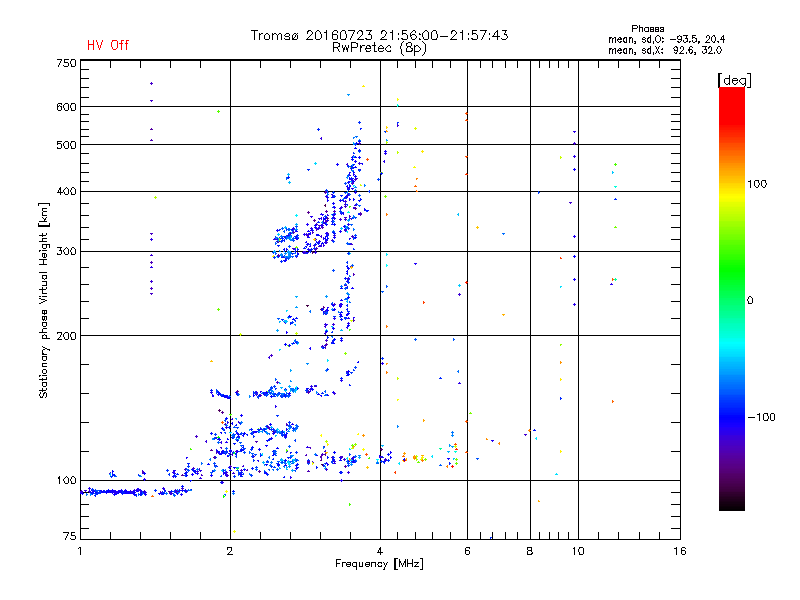Image resolution: width=800 pixels, height=600 pixels.
Task: Click the y-axis label "400"
Action: coord(66,191)
